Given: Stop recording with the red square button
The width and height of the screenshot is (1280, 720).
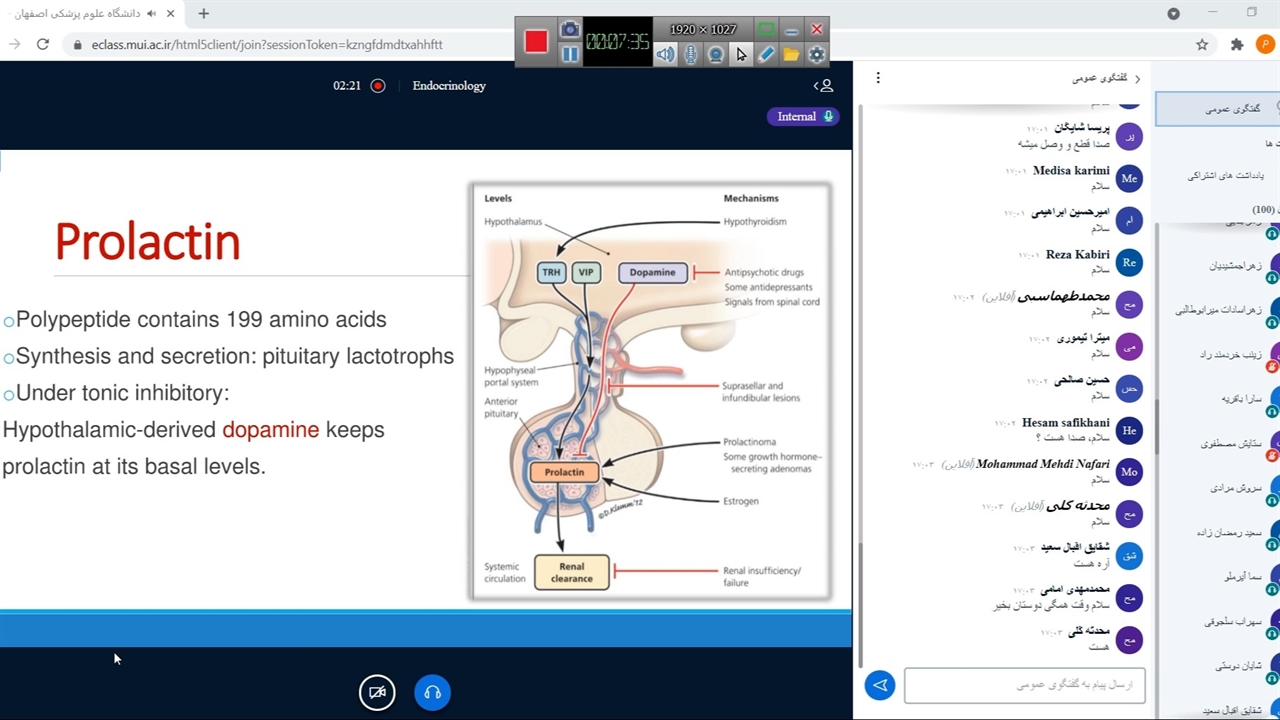Looking at the screenshot, I should 536,41.
